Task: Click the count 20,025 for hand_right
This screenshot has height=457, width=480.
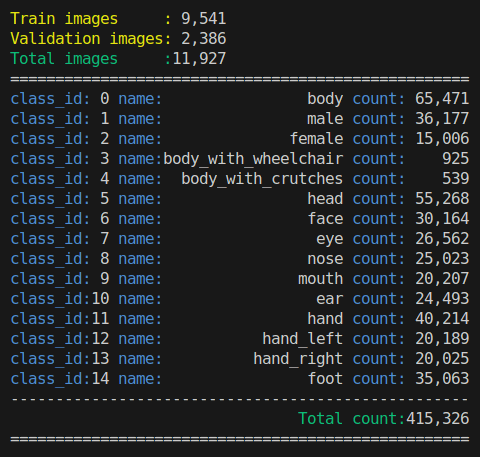Action: pyautogui.click(x=442, y=359)
